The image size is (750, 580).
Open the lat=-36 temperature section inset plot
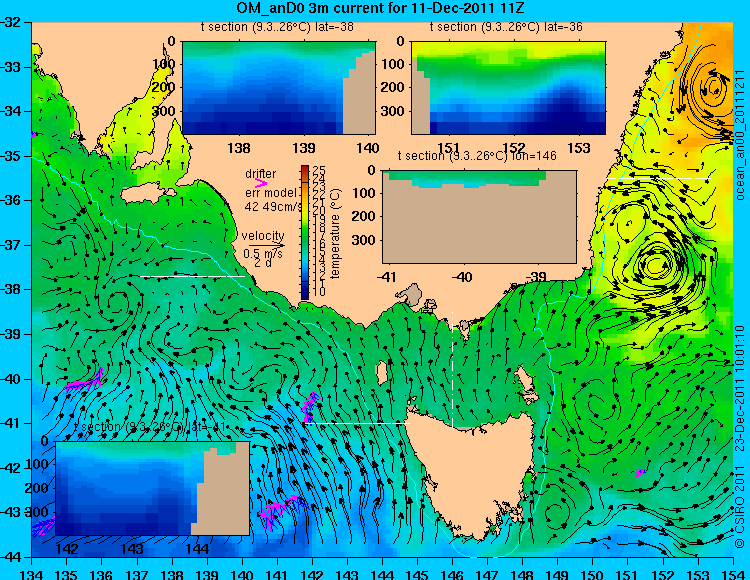click(x=508, y=88)
